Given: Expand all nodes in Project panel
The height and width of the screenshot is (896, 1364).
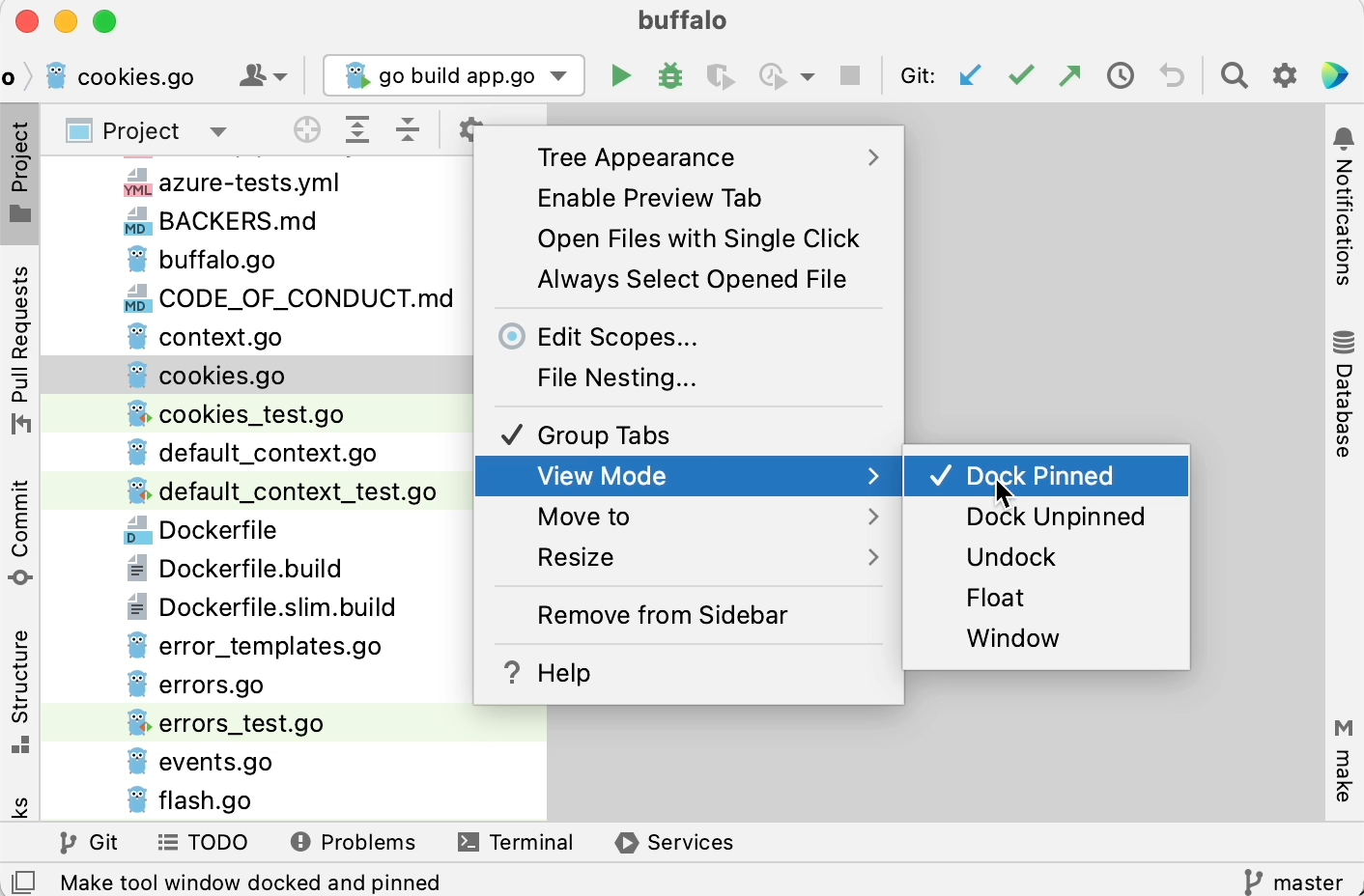Looking at the screenshot, I should pyautogui.click(x=357, y=130).
